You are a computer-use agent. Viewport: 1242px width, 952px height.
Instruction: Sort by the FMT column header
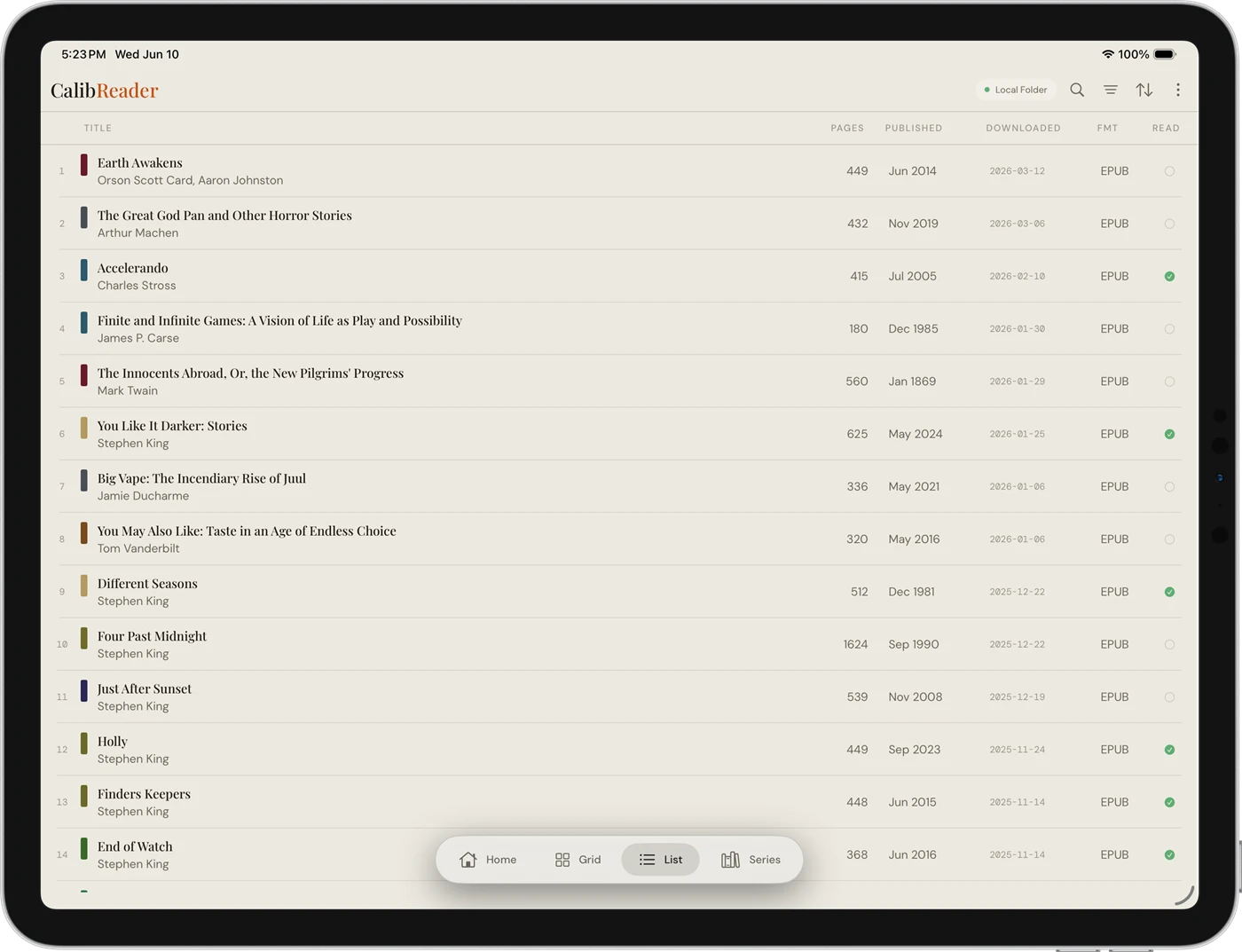[x=1107, y=128]
